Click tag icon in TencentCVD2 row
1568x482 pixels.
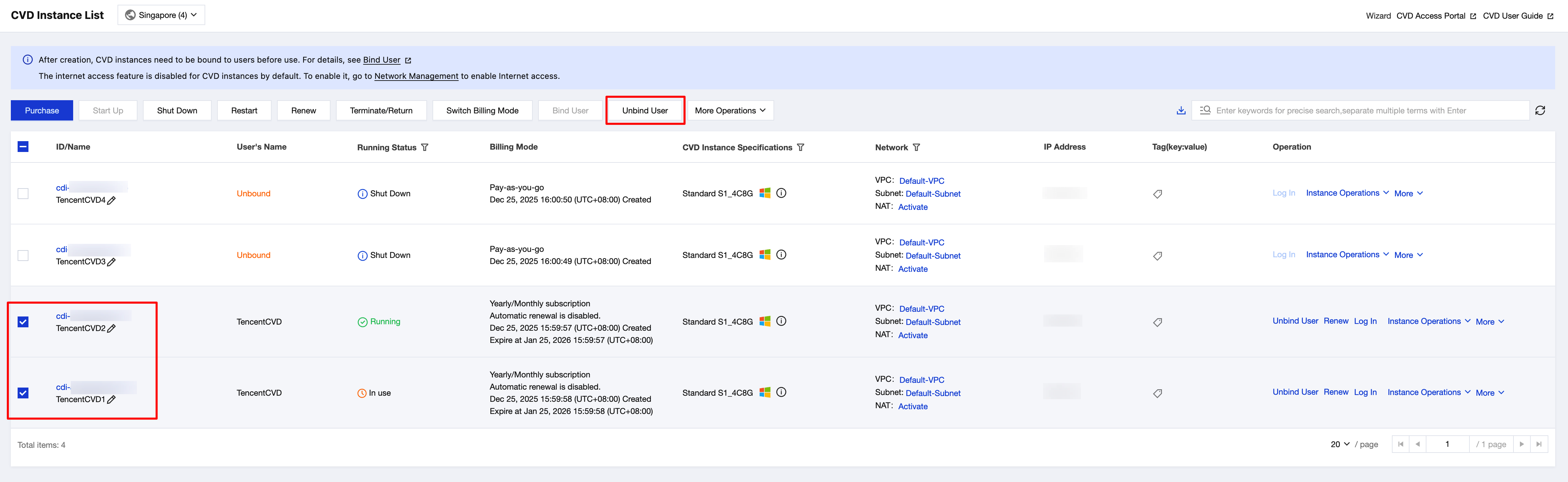pyautogui.click(x=1157, y=322)
